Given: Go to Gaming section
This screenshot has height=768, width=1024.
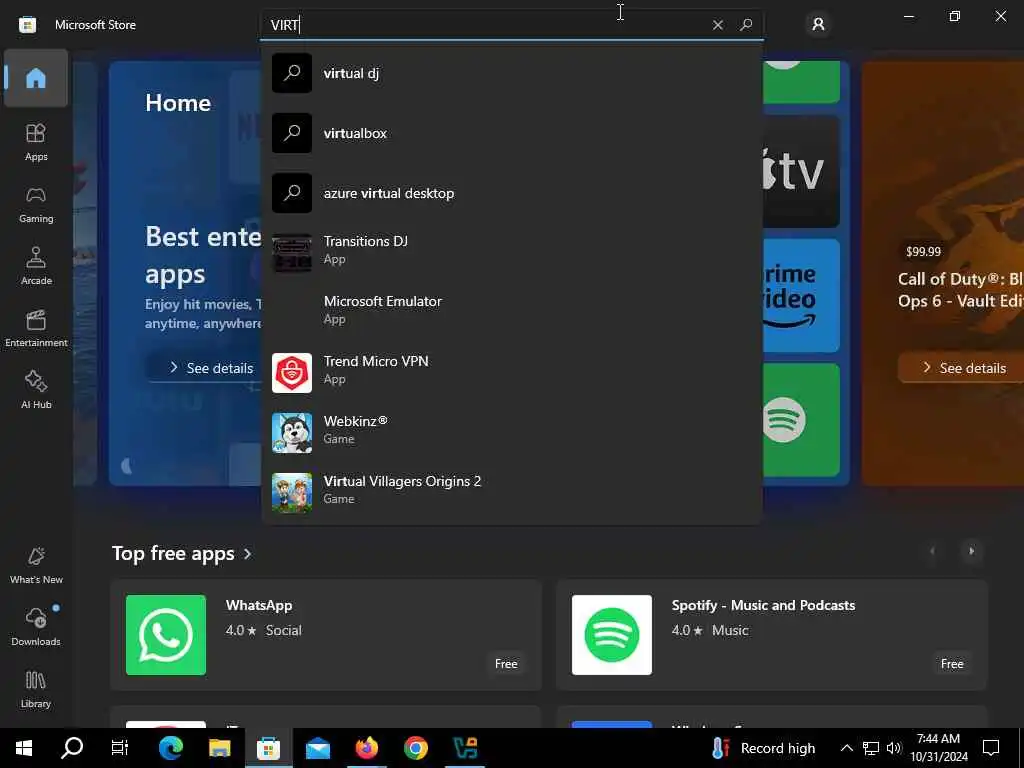Looking at the screenshot, I should point(36,204).
